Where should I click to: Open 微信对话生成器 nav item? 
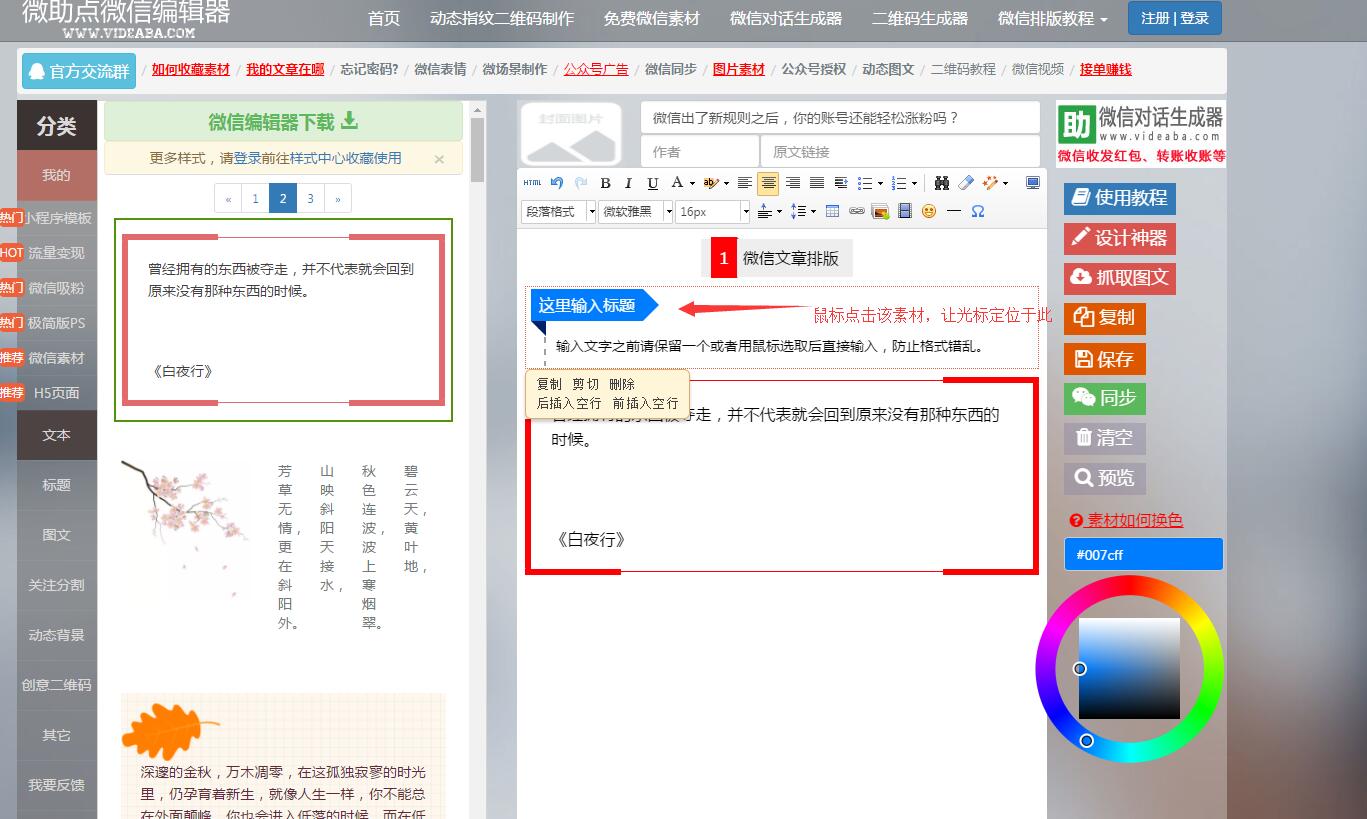click(786, 18)
